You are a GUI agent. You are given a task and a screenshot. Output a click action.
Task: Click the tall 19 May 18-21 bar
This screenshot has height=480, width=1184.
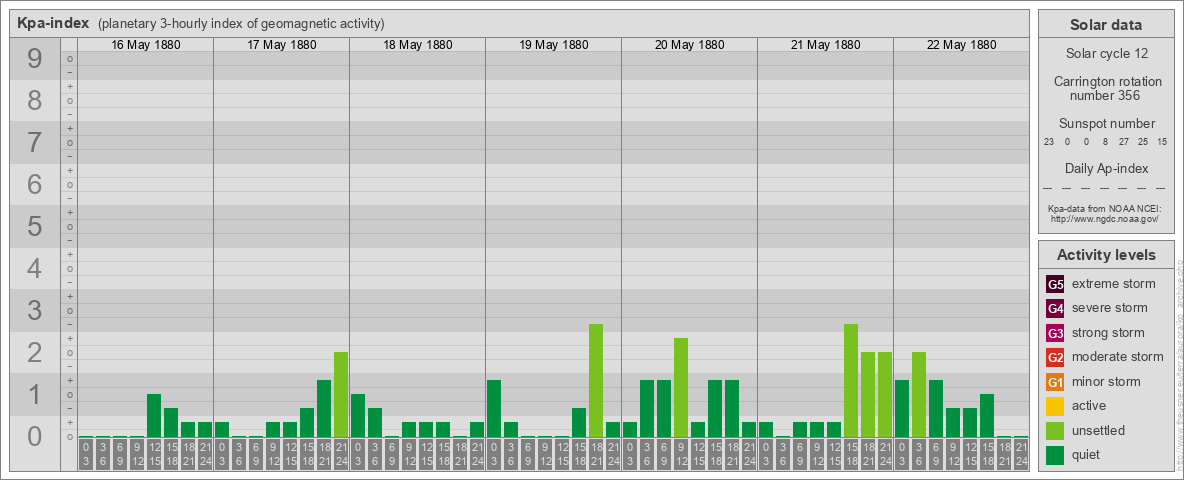[596, 380]
